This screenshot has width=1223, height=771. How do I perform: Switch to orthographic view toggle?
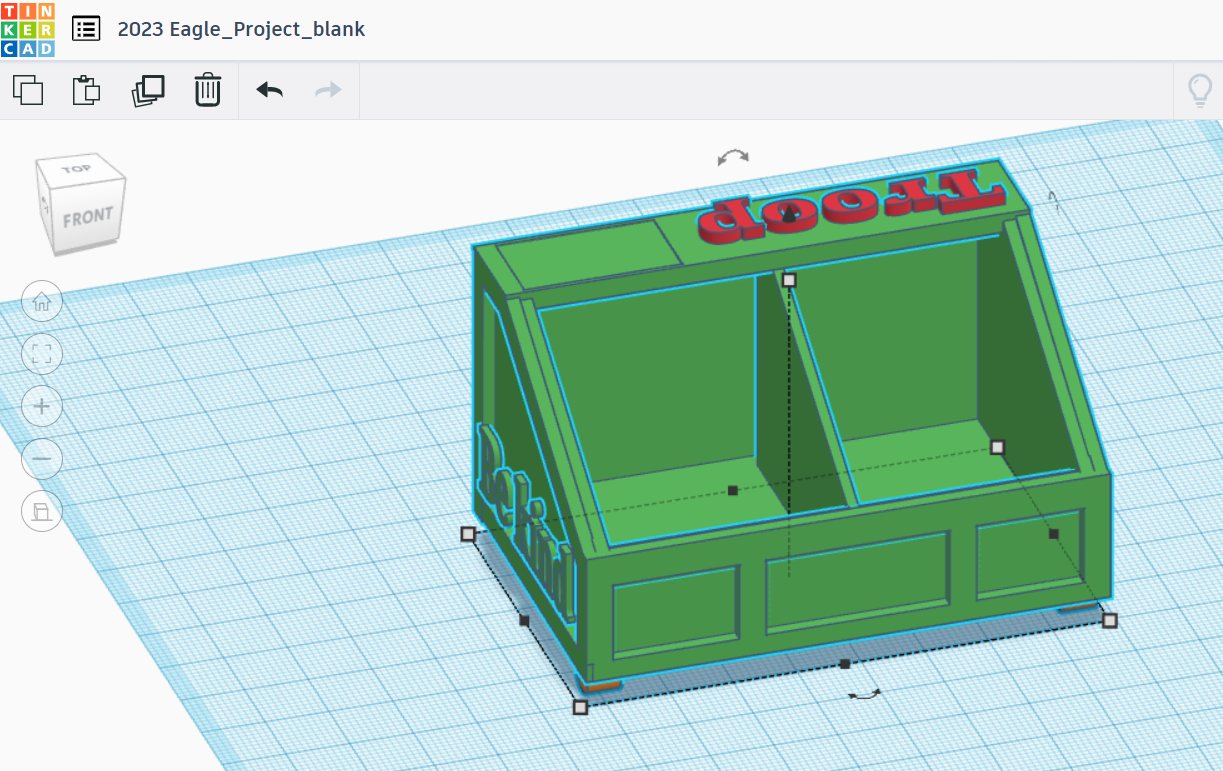tap(42, 511)
